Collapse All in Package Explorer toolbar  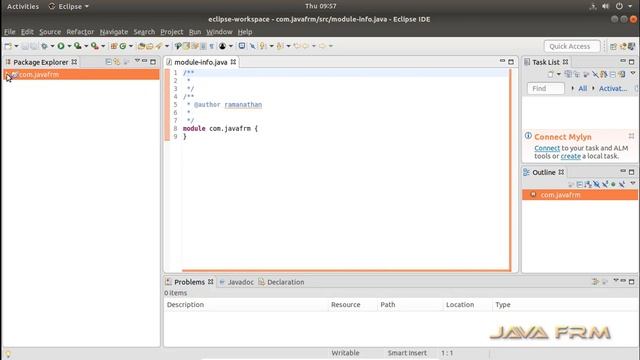(108, 62)
